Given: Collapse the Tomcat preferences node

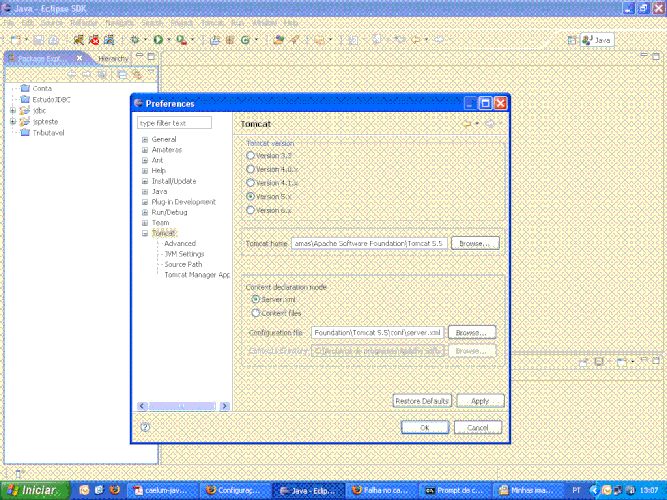Looking at the screenshot, I should click(145, 234).
